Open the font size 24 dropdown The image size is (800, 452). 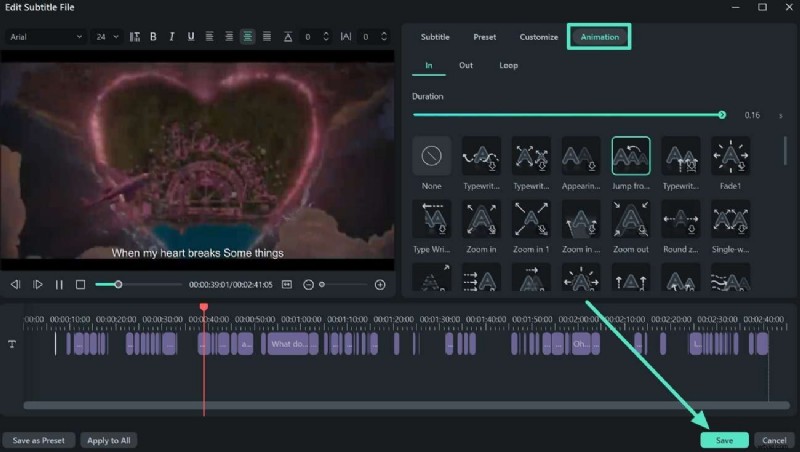[107, 37]
